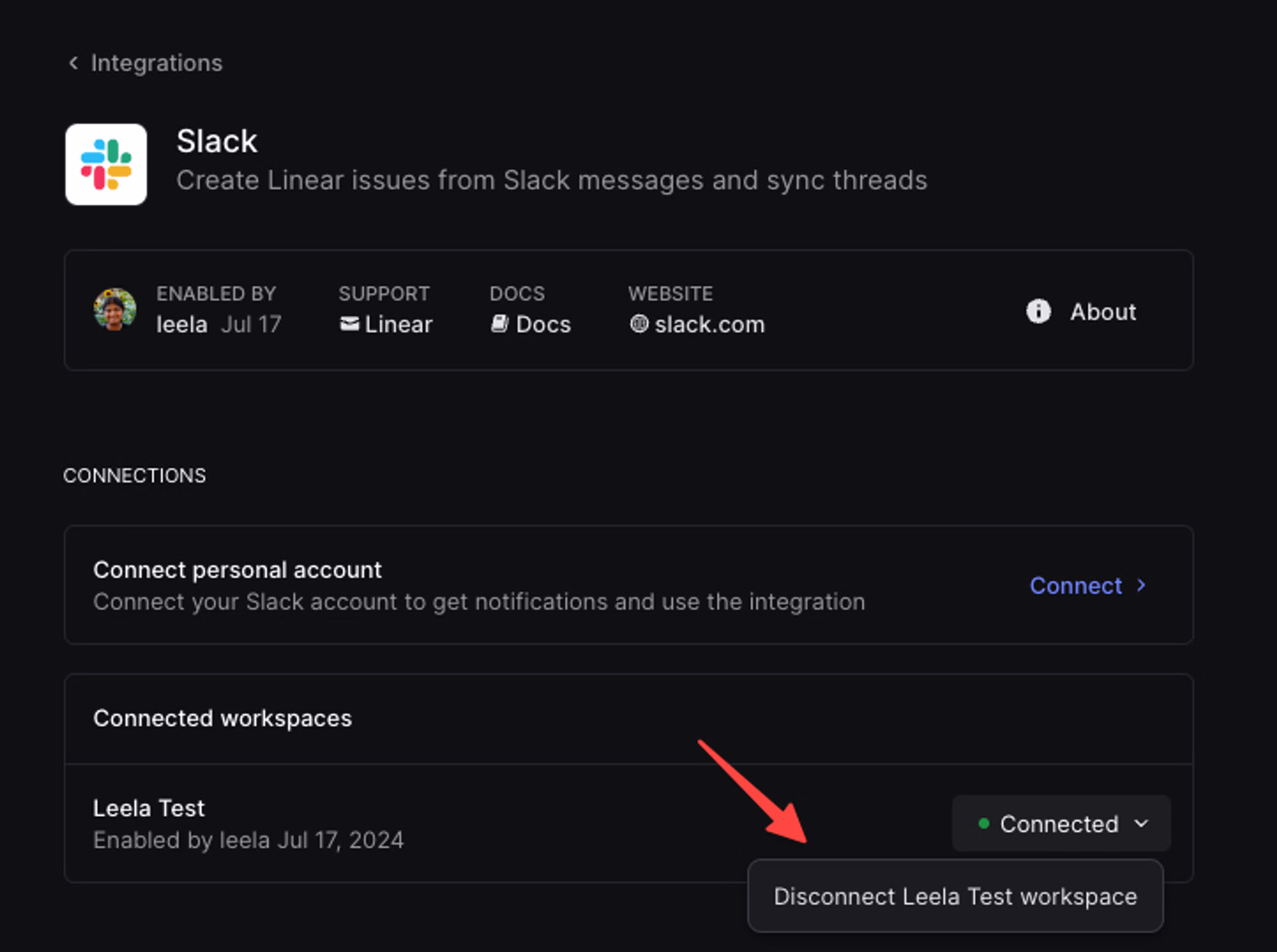Click the DOCS column label
The width and height of the screenshot is (1277, 952).
tap(517, 294)
